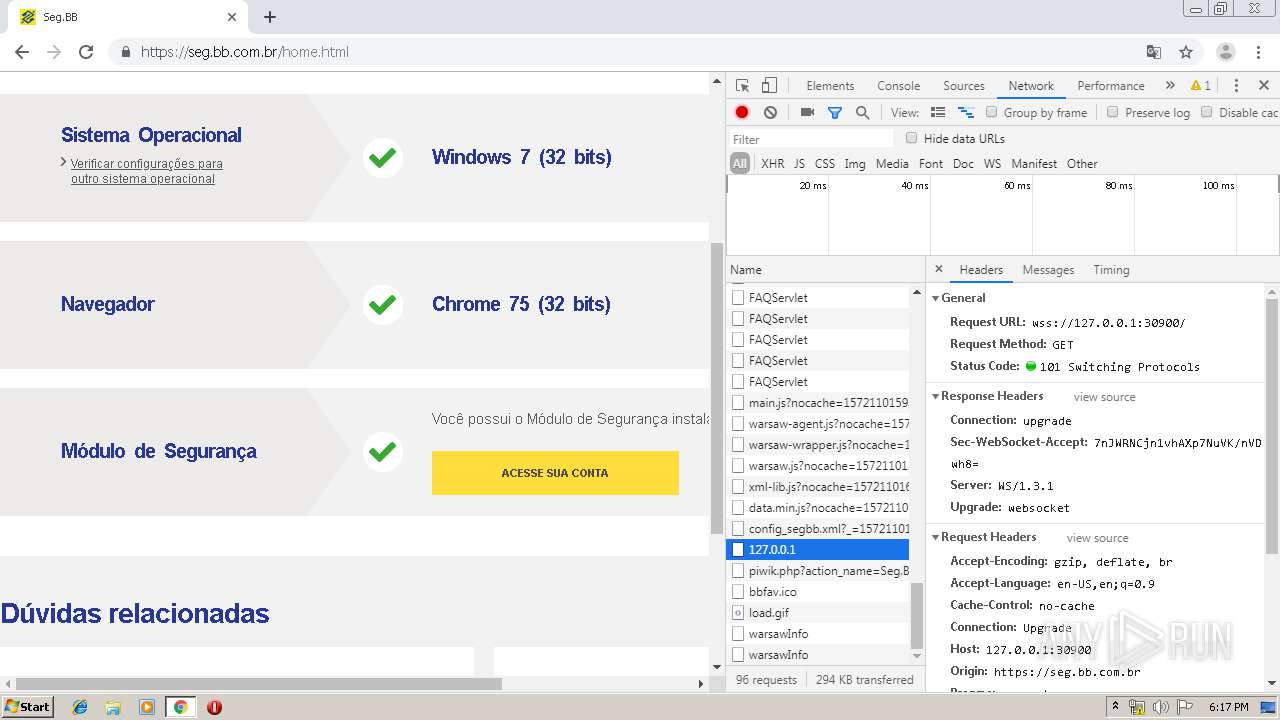Open Chrome main menu
The width and height of the screenshot is (1280, 720).
click(x=1259, y=52)
